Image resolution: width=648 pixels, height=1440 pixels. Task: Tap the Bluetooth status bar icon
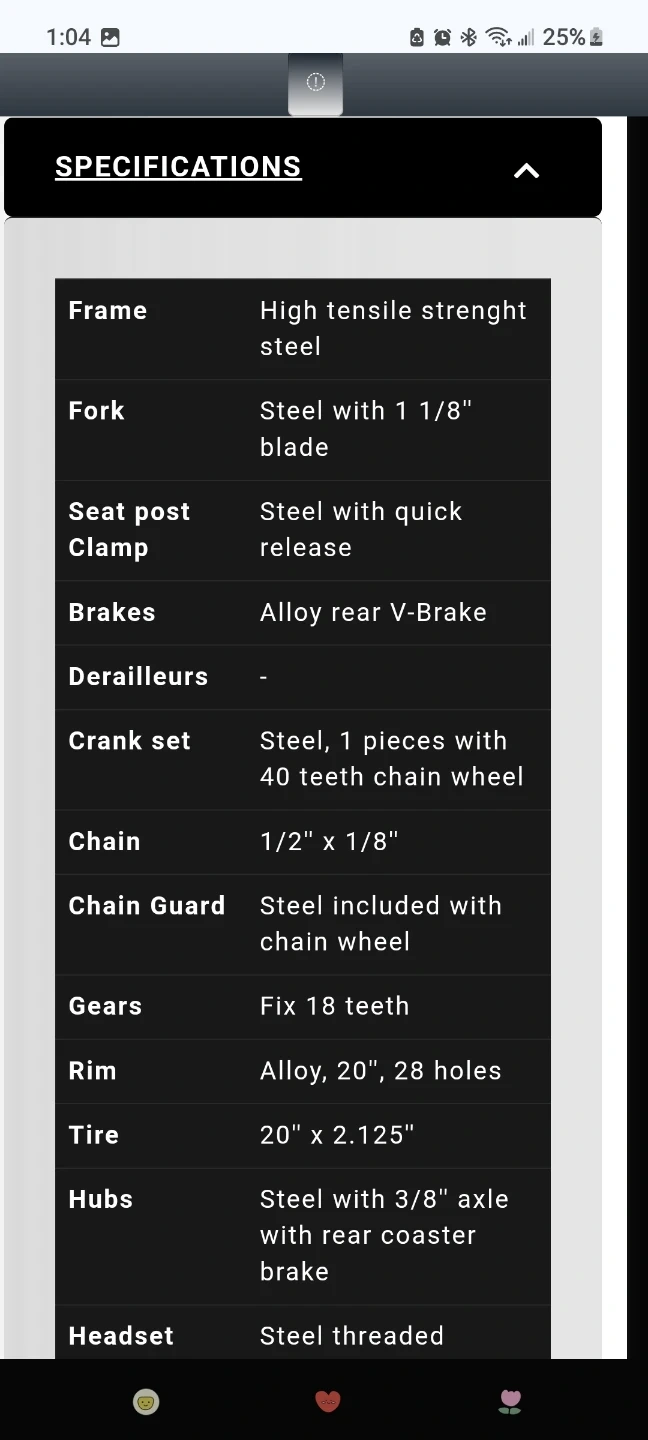pyautogui.click(x=468, y=38)
